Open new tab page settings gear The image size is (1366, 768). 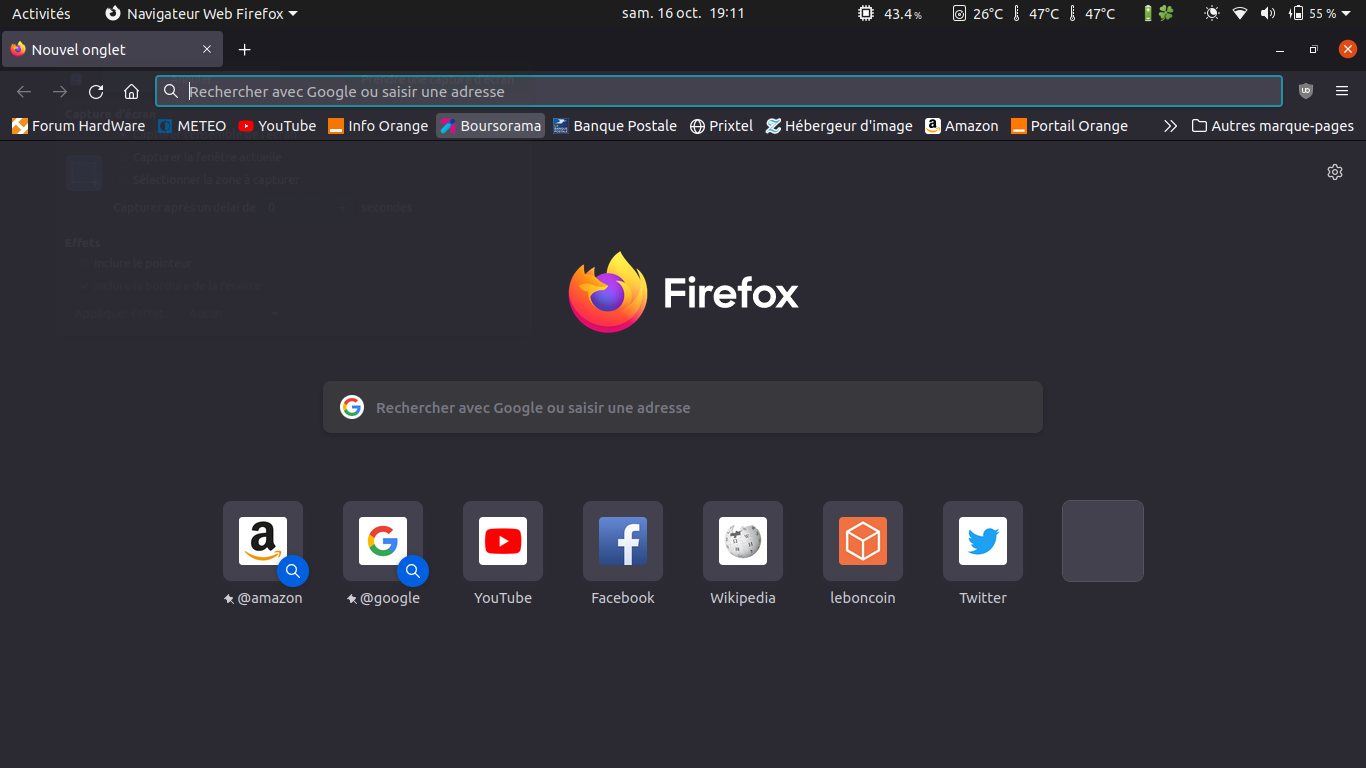[1335, 172]
